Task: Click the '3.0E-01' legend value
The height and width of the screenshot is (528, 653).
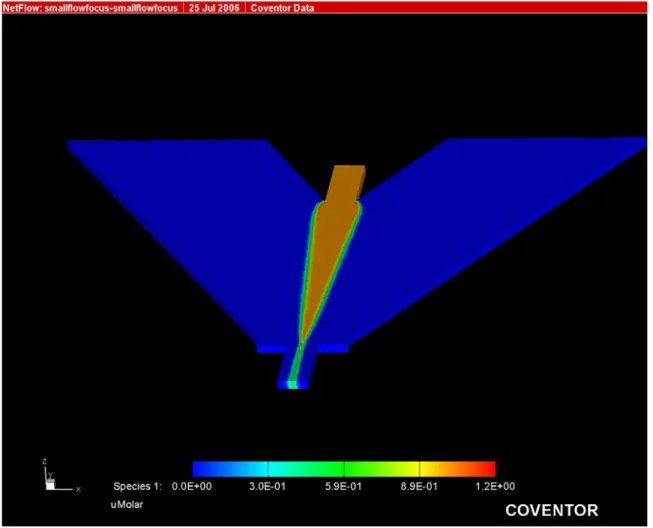Action: (x=267, y=486)
